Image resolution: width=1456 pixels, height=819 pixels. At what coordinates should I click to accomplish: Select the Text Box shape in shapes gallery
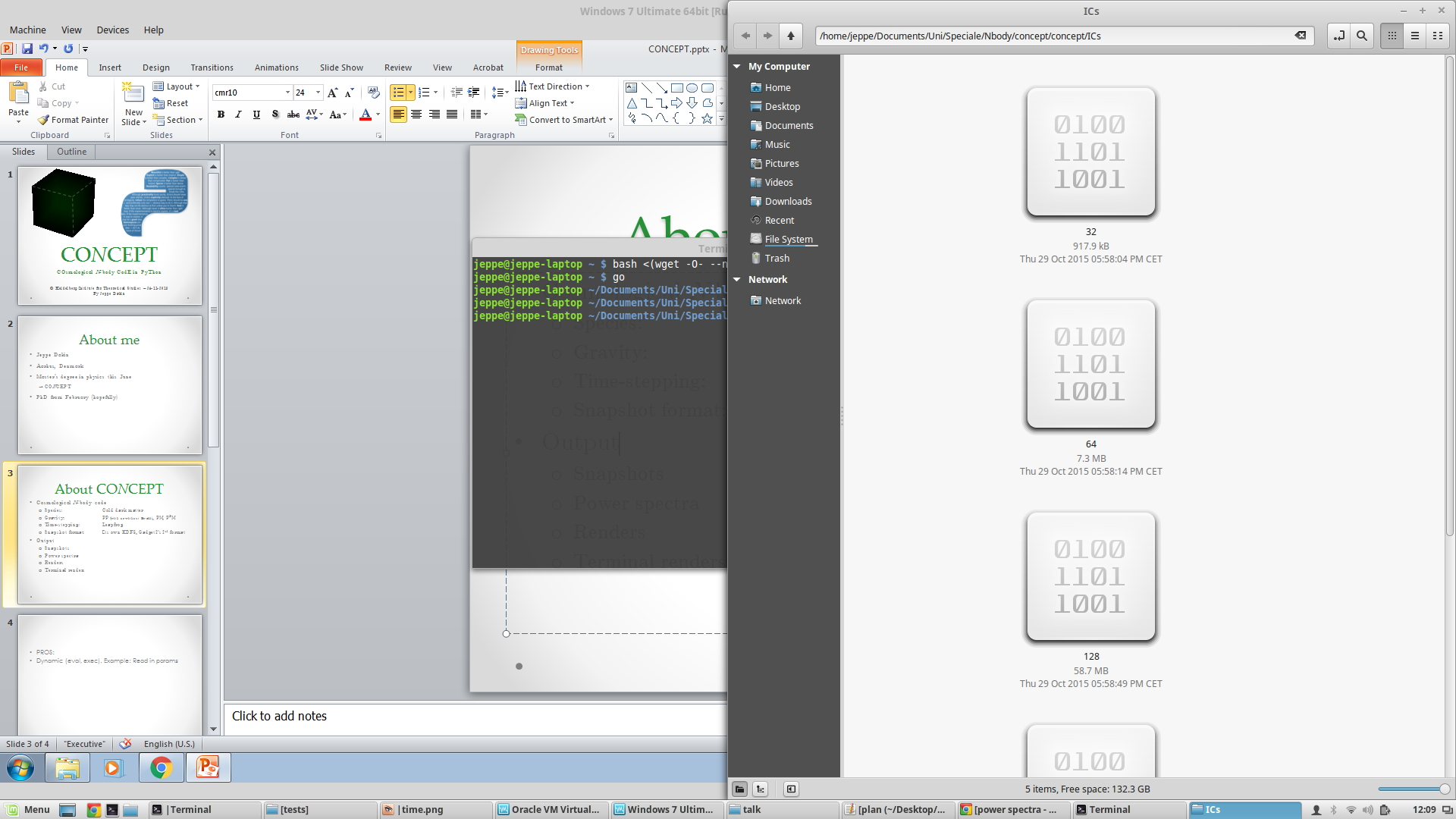click(x=632, y=88)
